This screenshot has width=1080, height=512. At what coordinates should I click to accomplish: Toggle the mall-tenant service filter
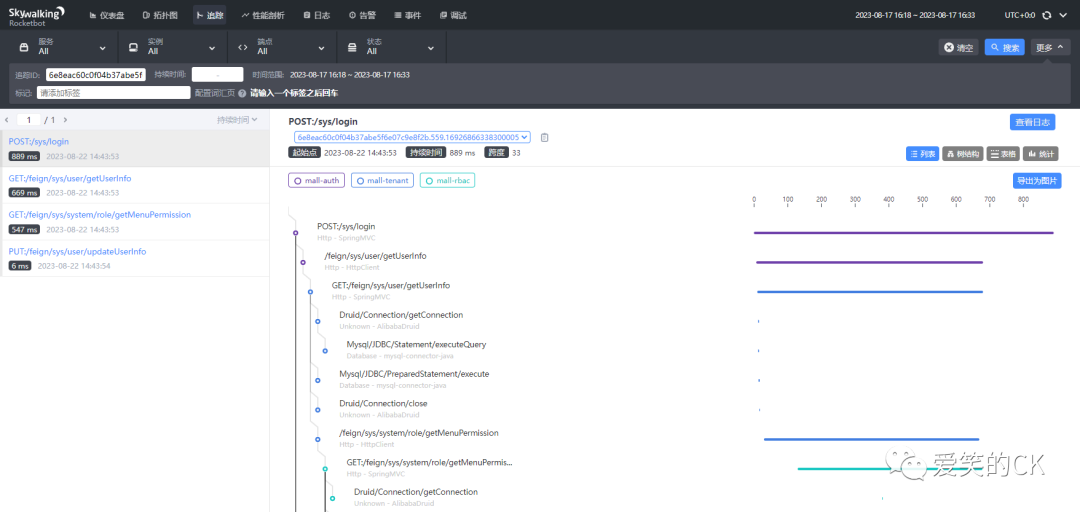[x=382, y=181]
